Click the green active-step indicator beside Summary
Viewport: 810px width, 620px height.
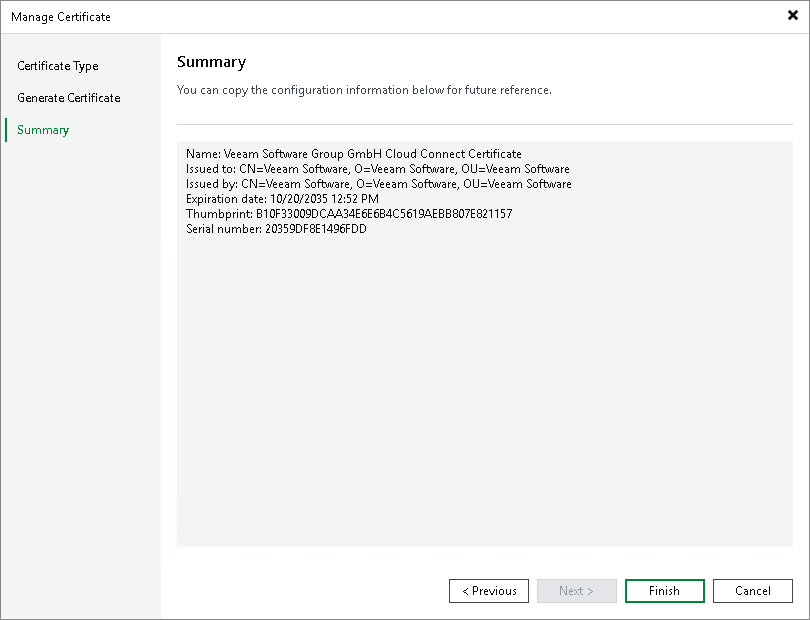tap(7, 130)
